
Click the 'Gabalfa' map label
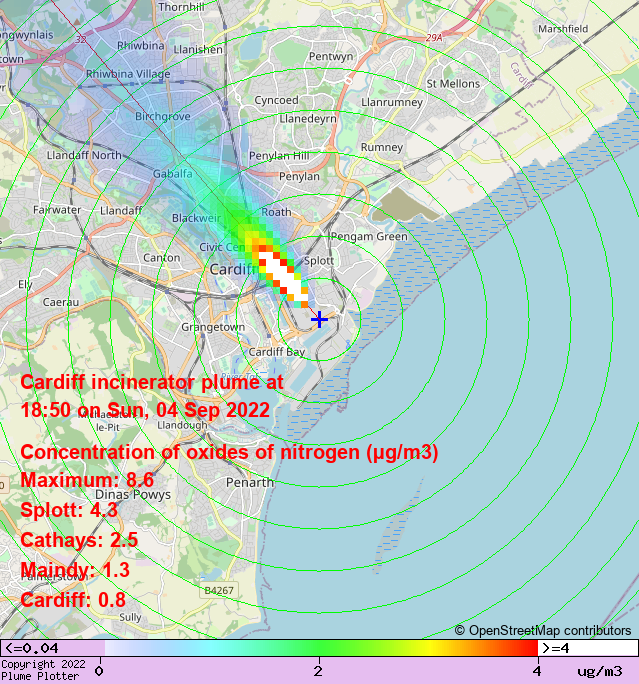[x=173, y=174]
